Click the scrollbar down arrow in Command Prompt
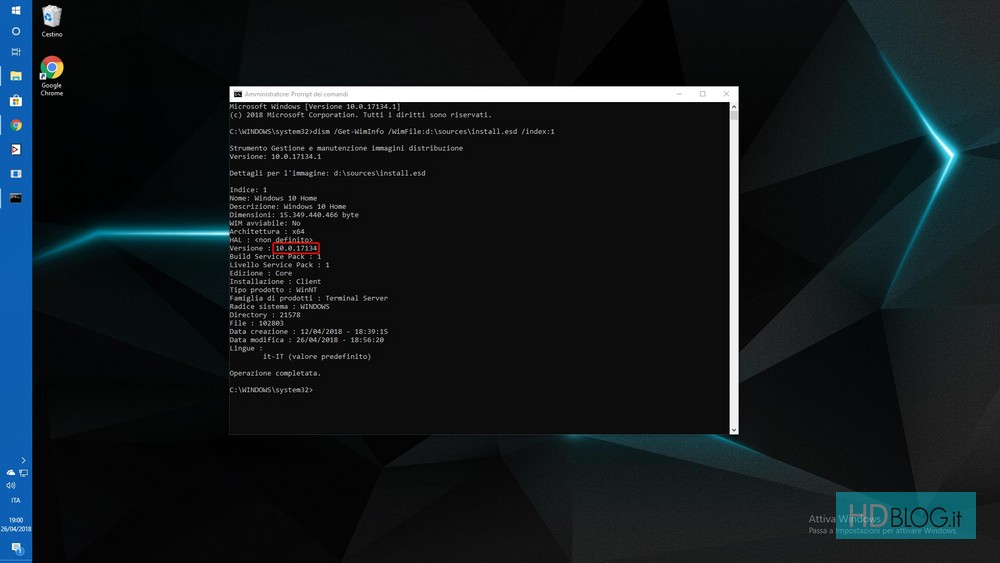 tap(734, 429)
